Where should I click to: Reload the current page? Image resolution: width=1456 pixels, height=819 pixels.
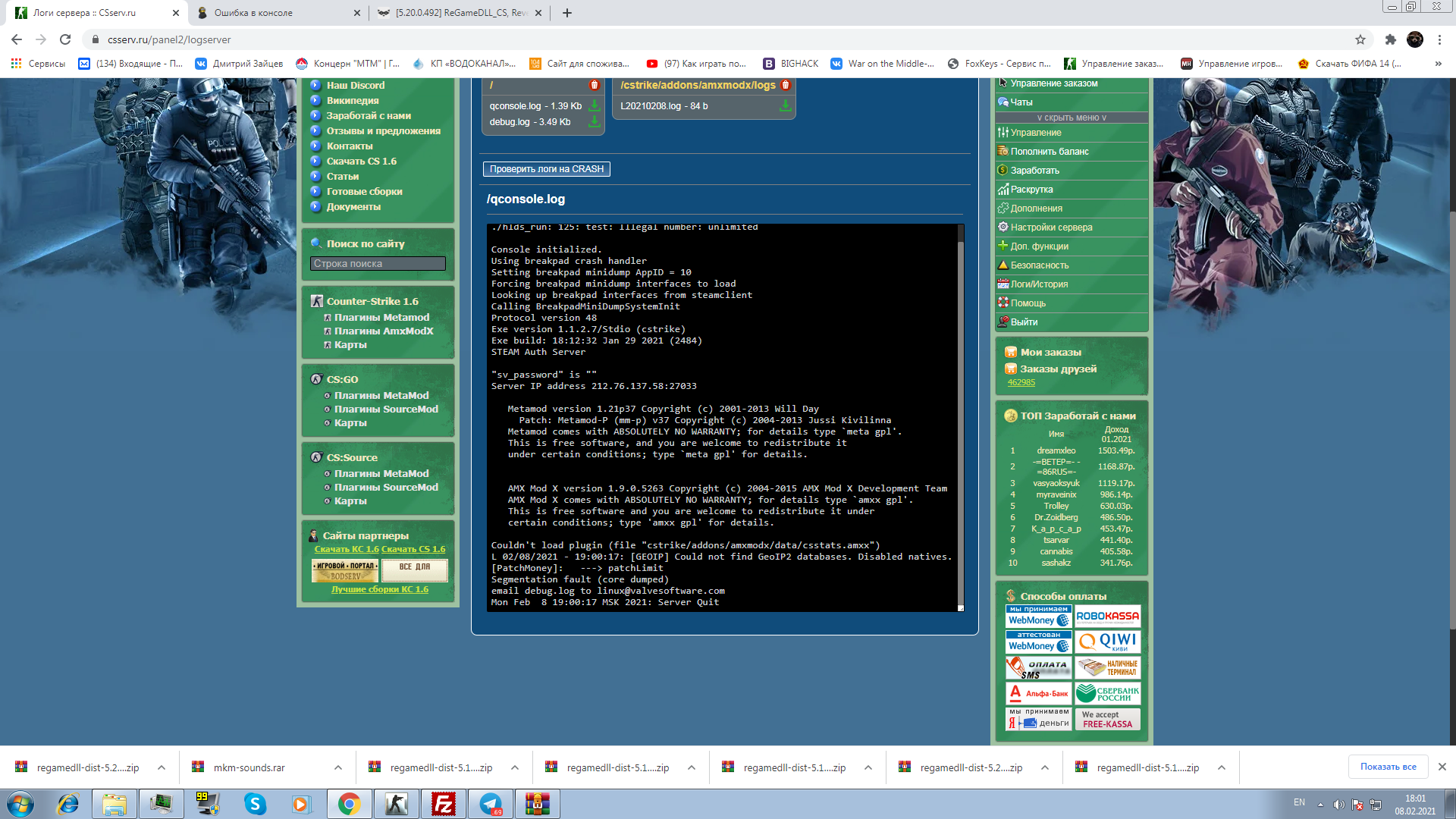point(65,39)
